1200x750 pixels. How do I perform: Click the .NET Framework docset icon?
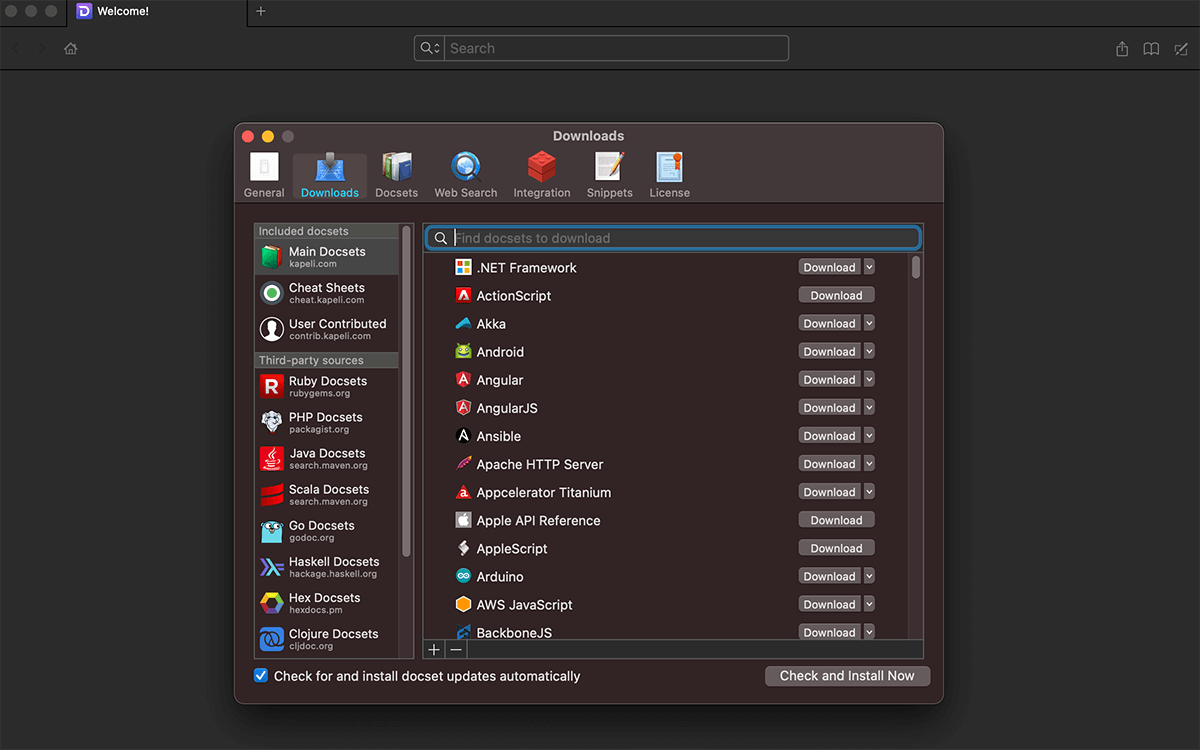(x=463, y=267)
